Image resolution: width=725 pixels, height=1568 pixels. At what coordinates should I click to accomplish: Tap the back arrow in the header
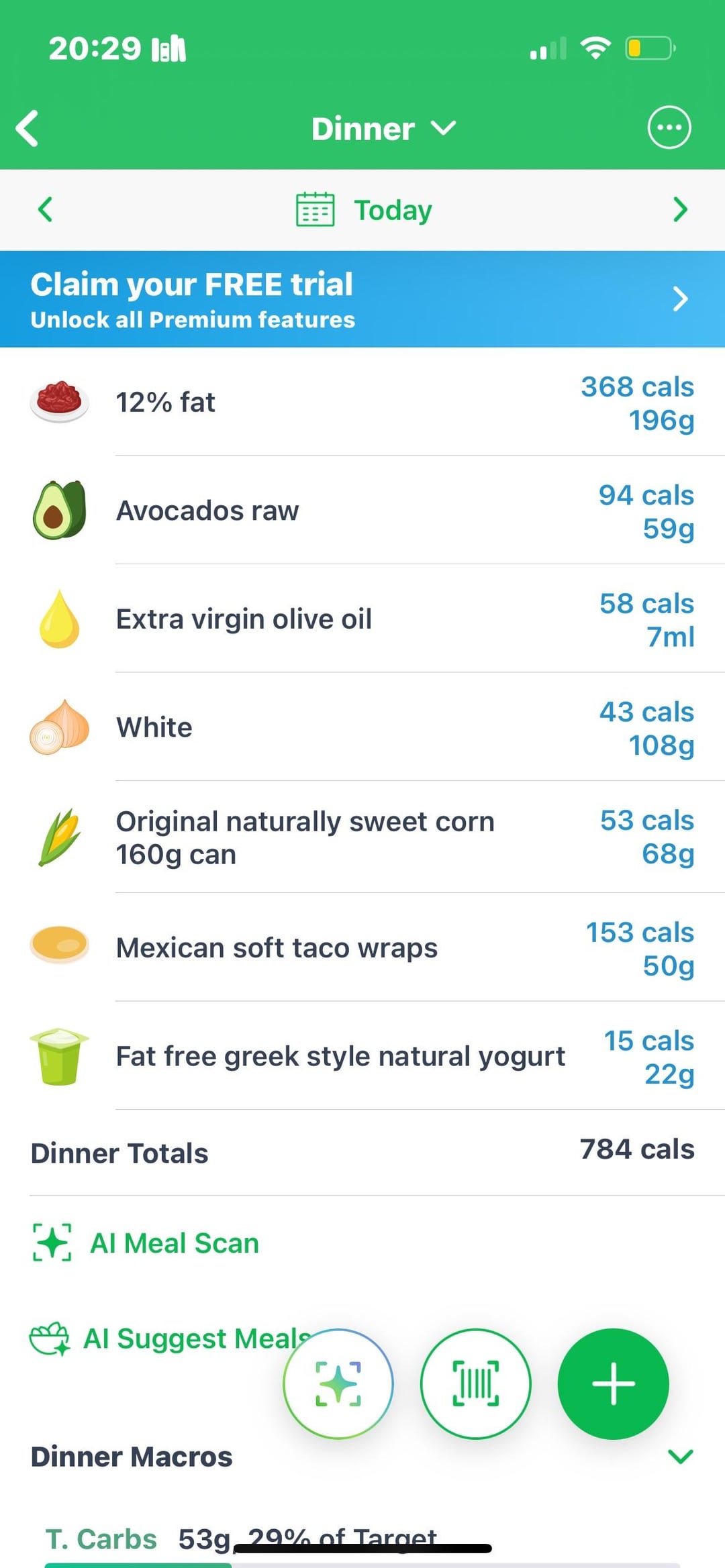tap(28, 128)
